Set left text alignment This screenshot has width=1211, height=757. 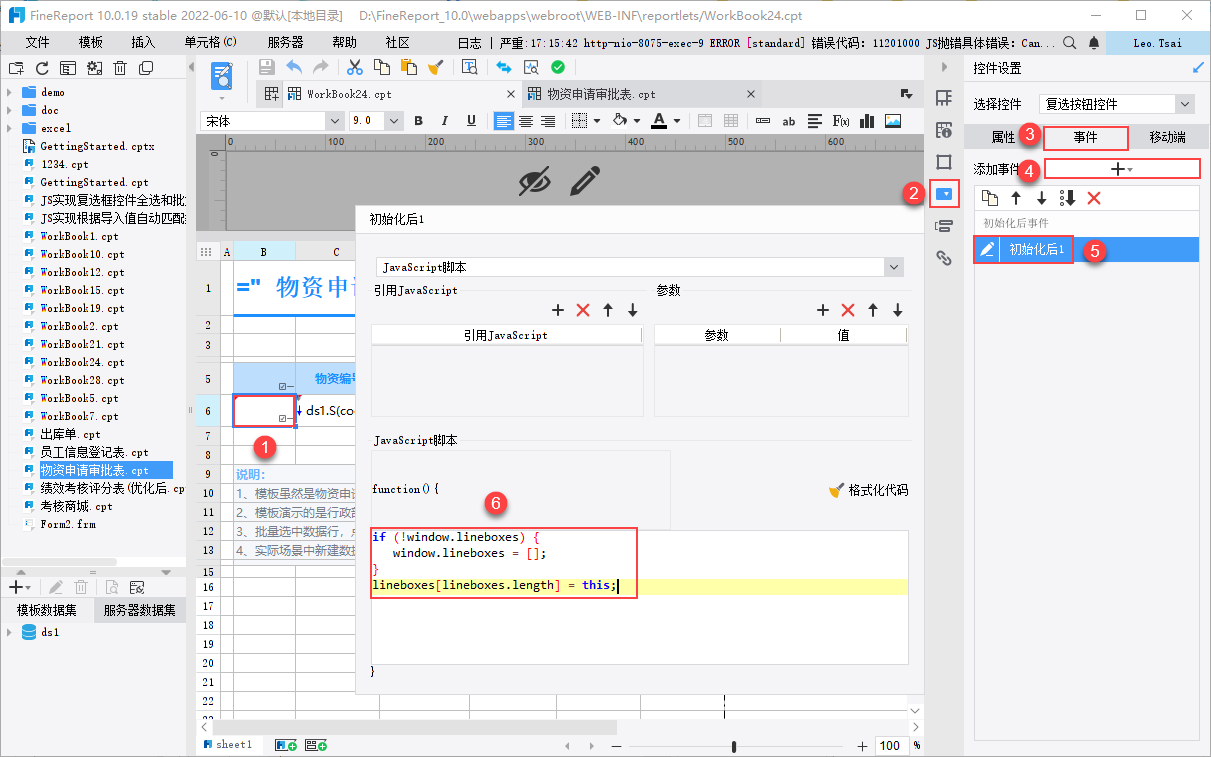tap(503, 121)
